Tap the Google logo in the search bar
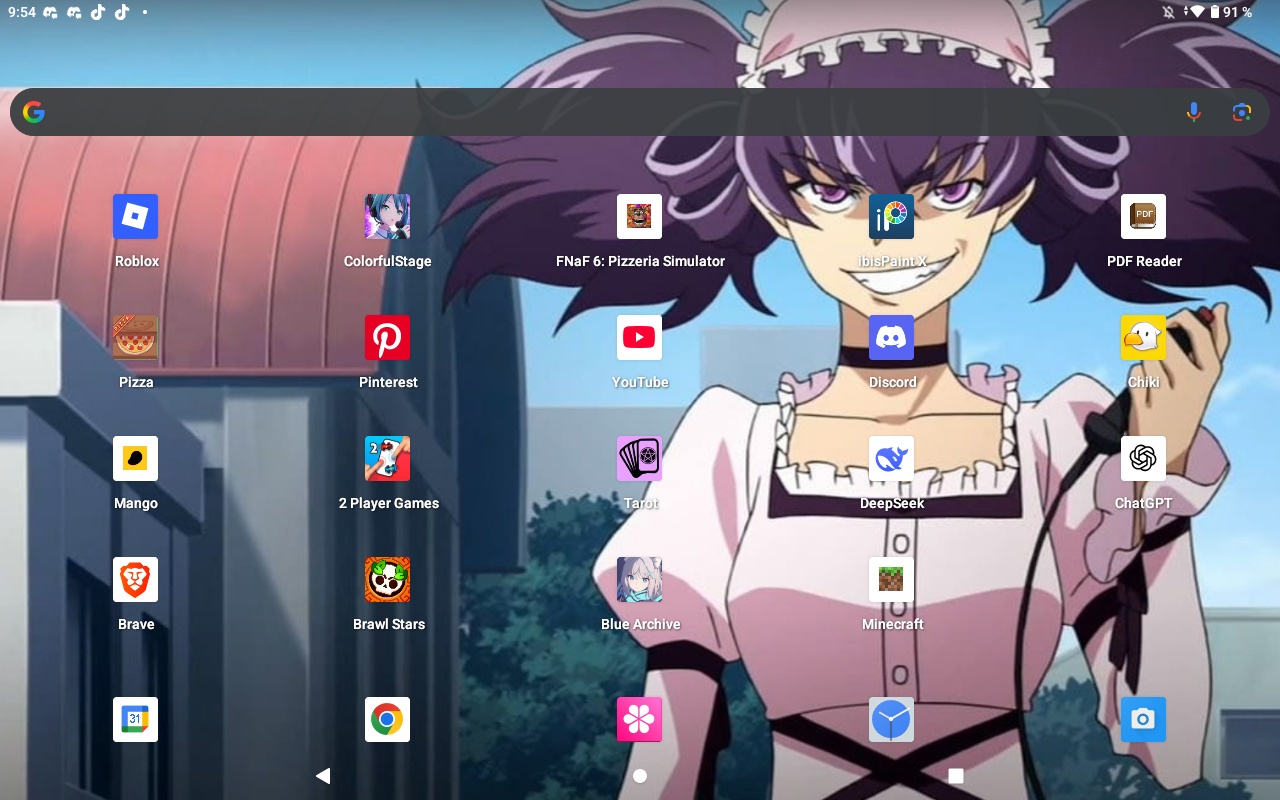The height and width of the screenshot is (800, 1280). (x=34, y=112)
